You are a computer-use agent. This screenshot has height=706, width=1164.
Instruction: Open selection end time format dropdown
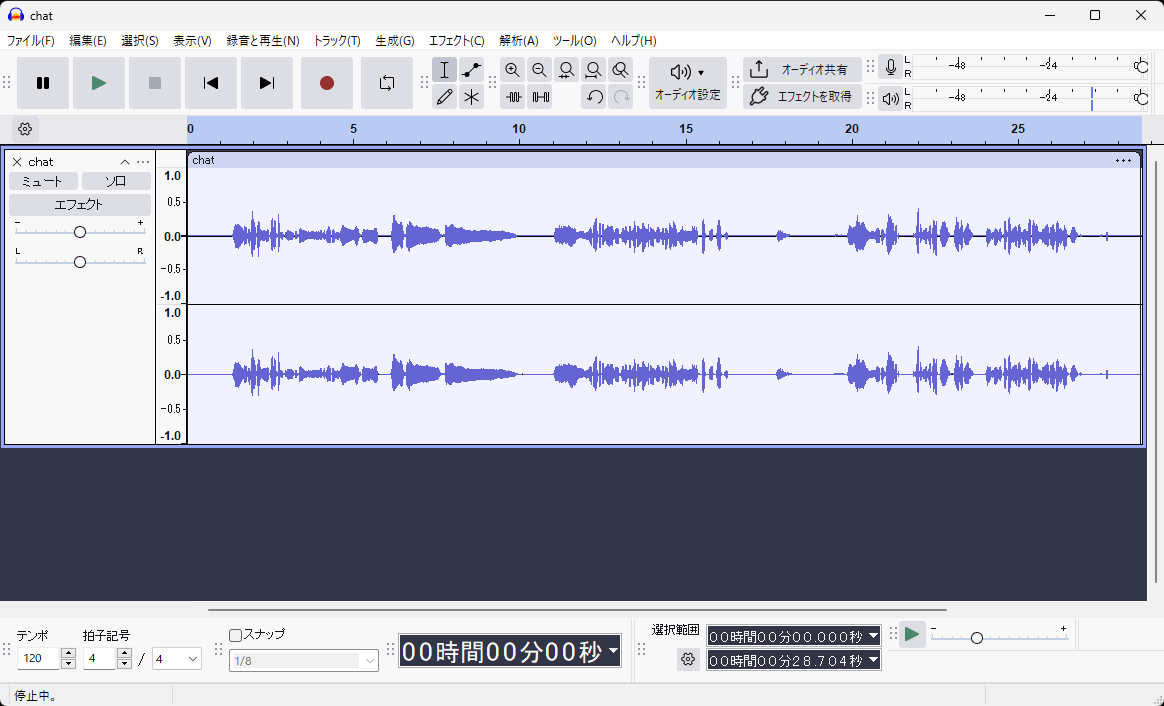click(x=873, y=660)
